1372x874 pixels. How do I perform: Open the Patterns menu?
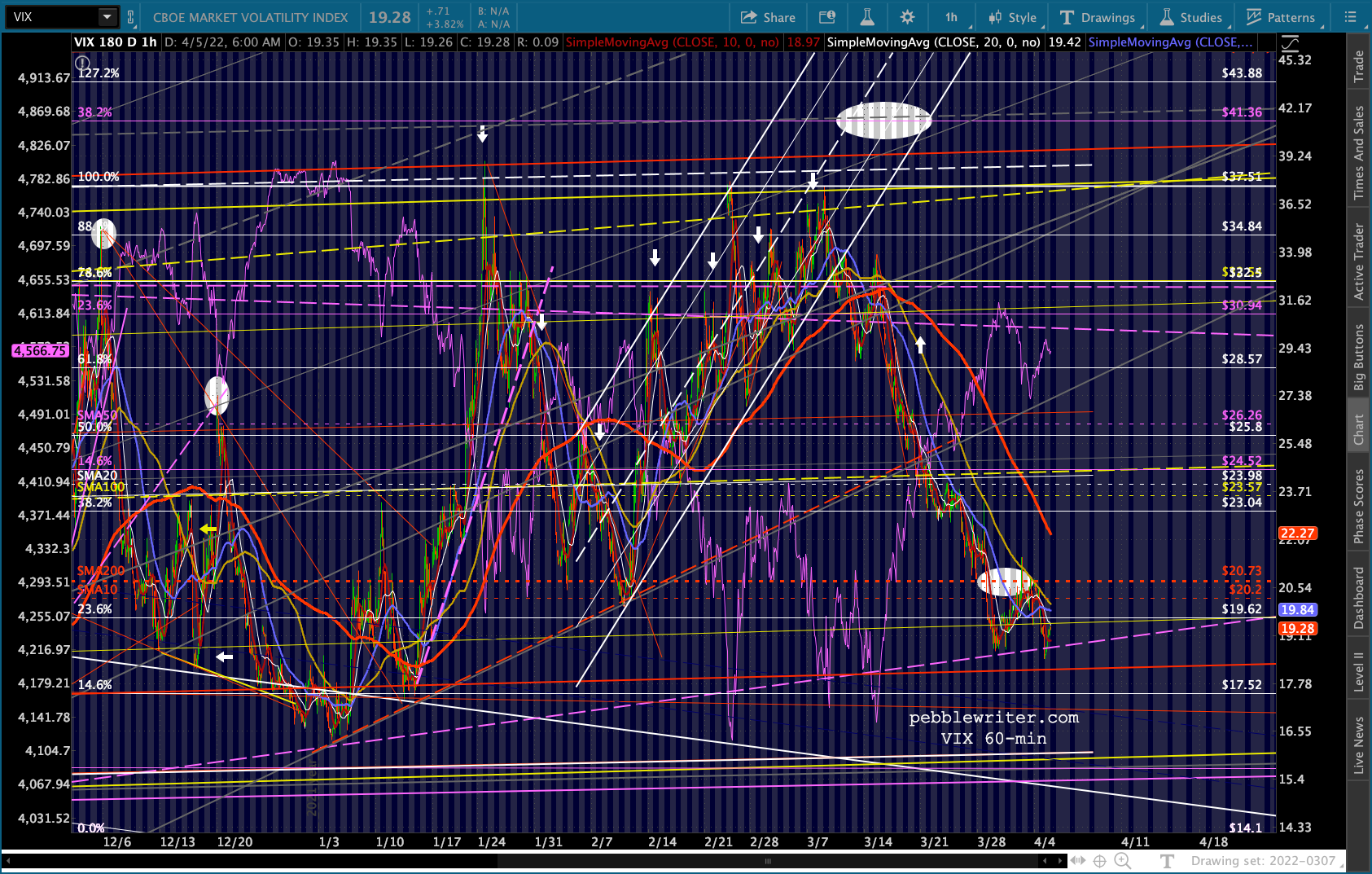coord(1281,17)
